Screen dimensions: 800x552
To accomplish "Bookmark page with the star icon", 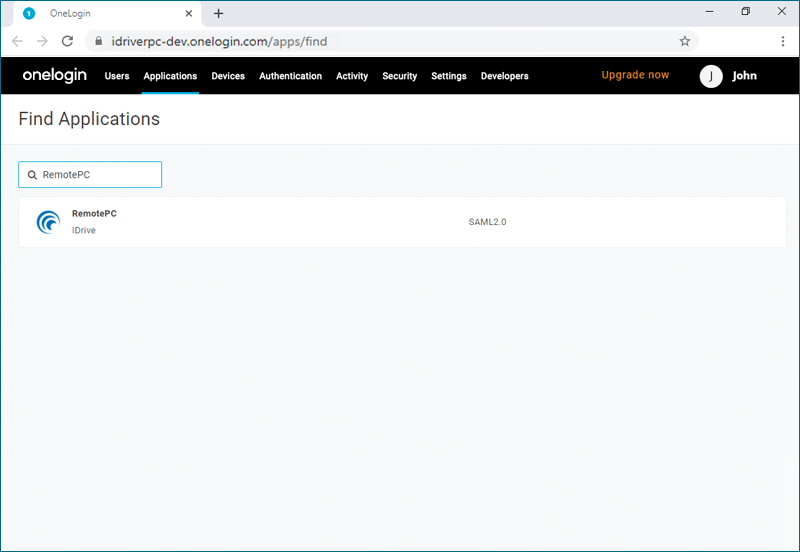I will 685,41.
